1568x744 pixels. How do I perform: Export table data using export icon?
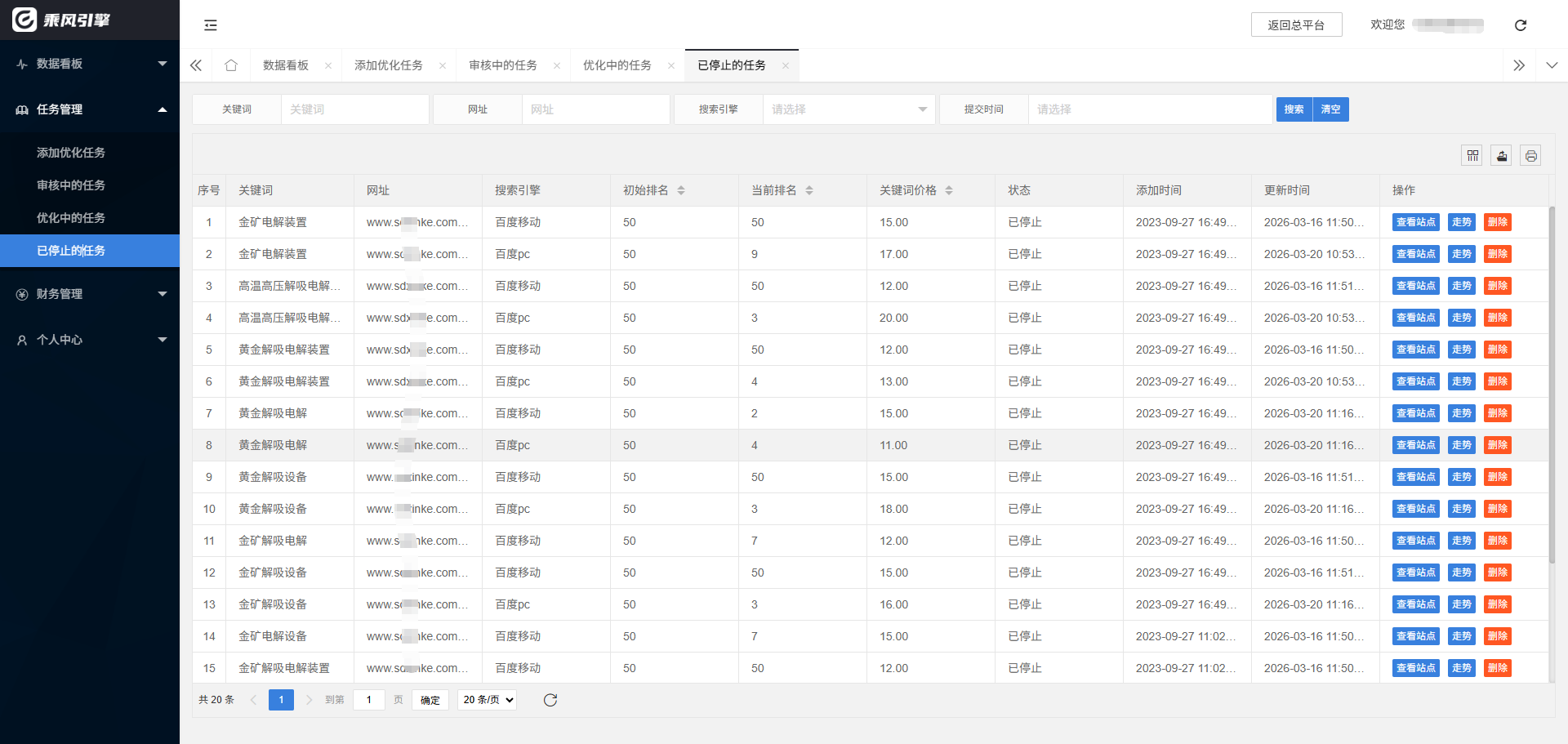(1501, 155)
